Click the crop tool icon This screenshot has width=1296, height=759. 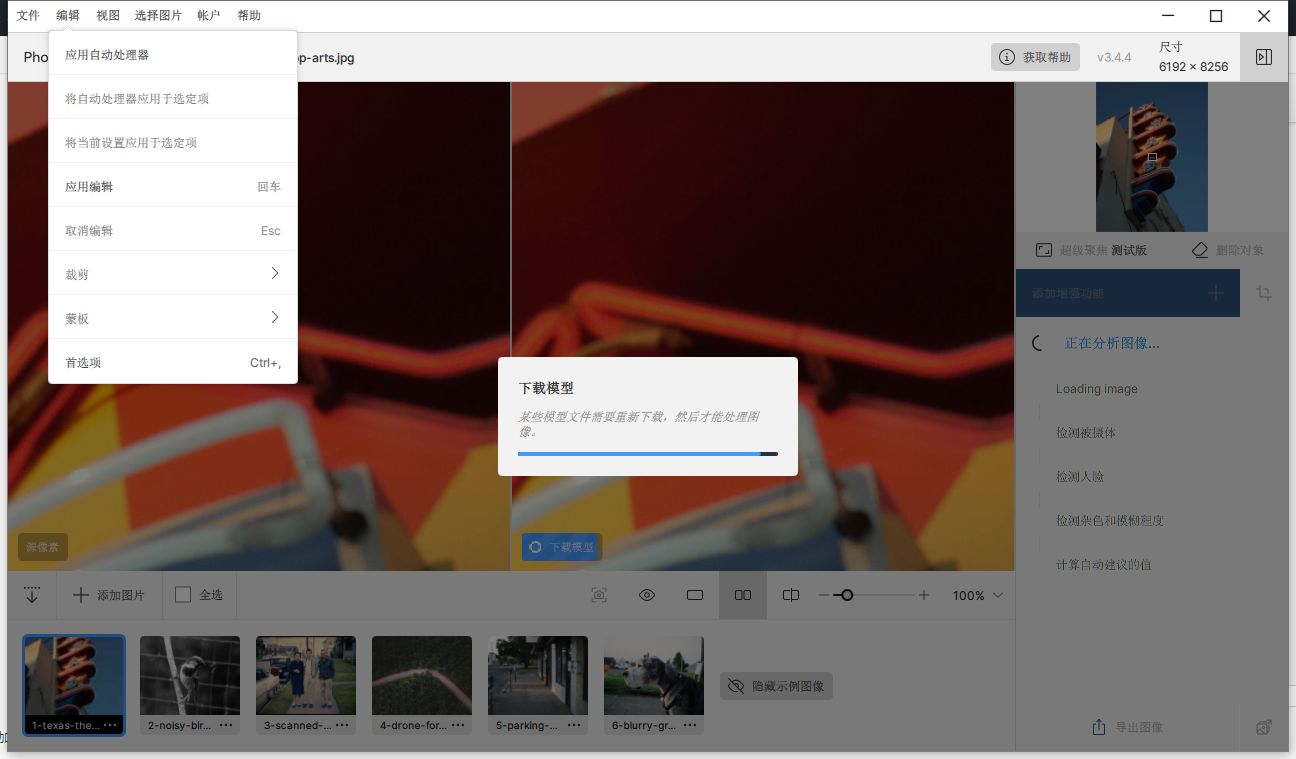coord(1265,293)
